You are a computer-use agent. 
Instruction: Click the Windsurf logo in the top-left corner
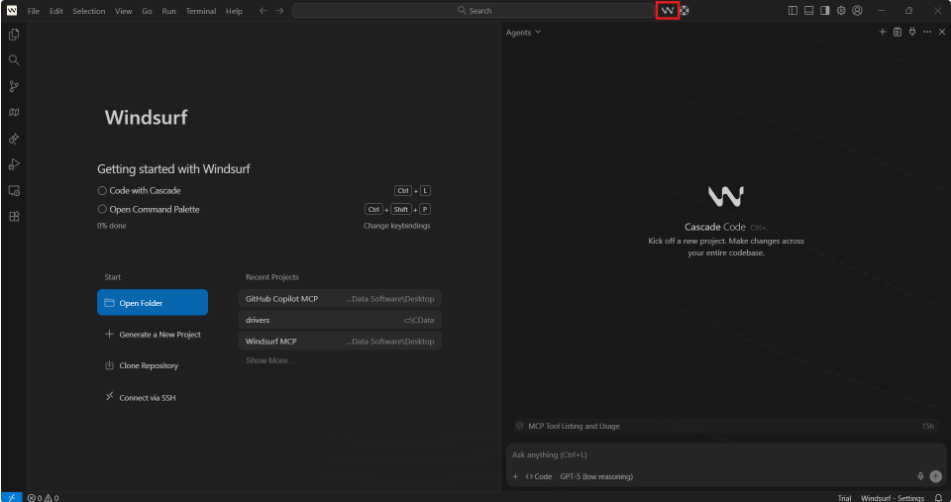point(12,10)
